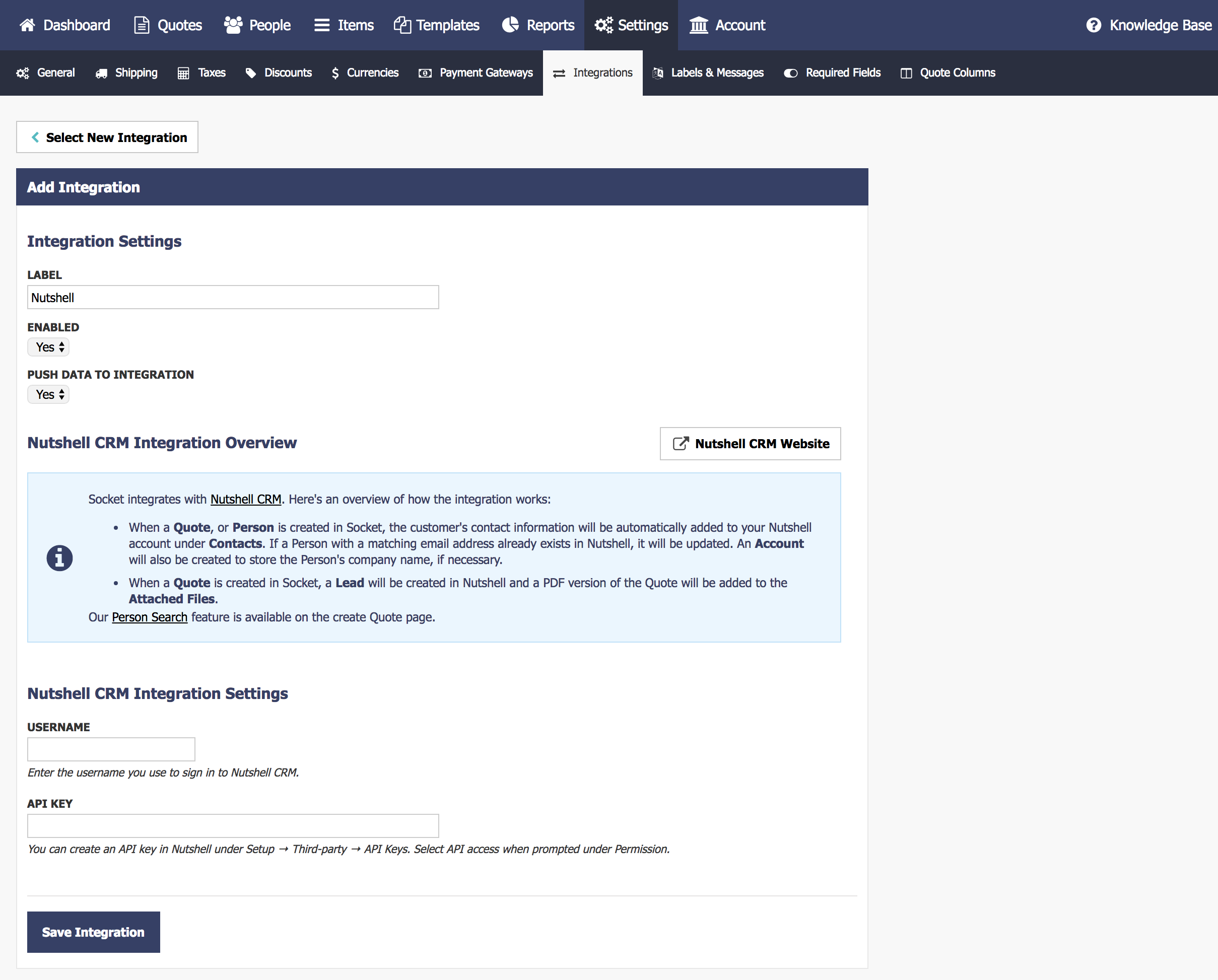This screenshot has width=1218, height=980.
Task: Click the Dashboard home icon
Action: pyautogui.click(x=27, y=25)
